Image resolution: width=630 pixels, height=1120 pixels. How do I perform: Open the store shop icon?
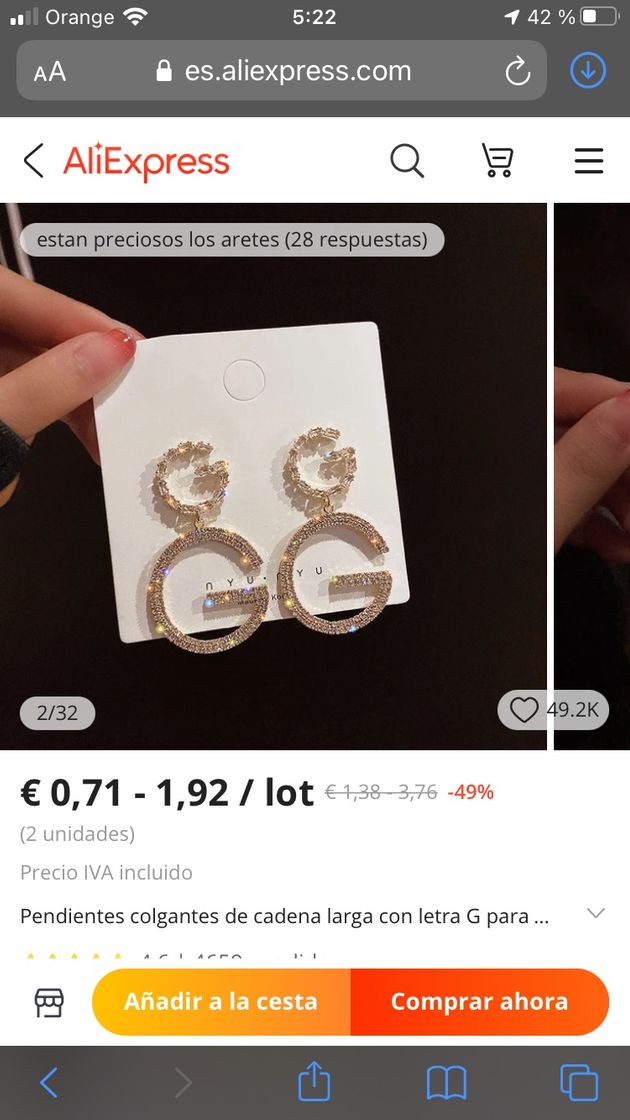(x=49, y=1002)
